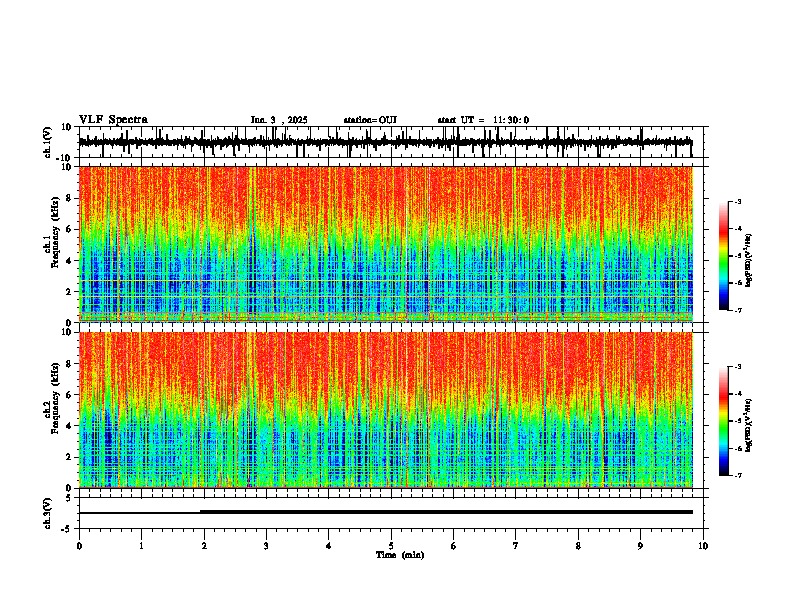Click the "-7" label on ch.2 color scale
792x612 pixels.
coord(737,475)
